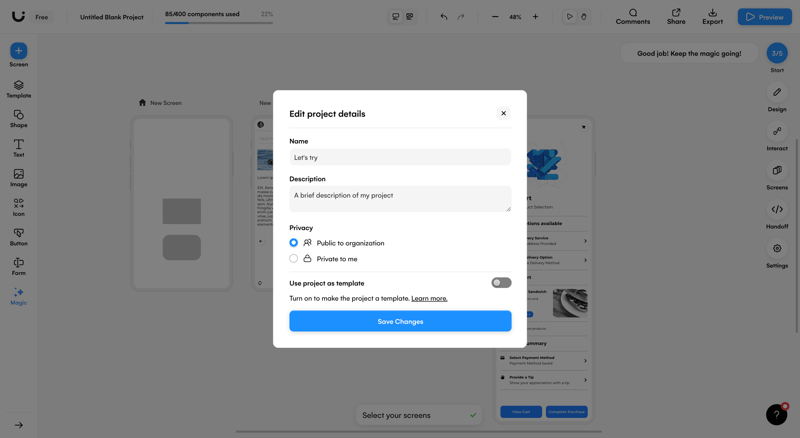Select the pointer play tool
The image size is (800, 438).
569,17
